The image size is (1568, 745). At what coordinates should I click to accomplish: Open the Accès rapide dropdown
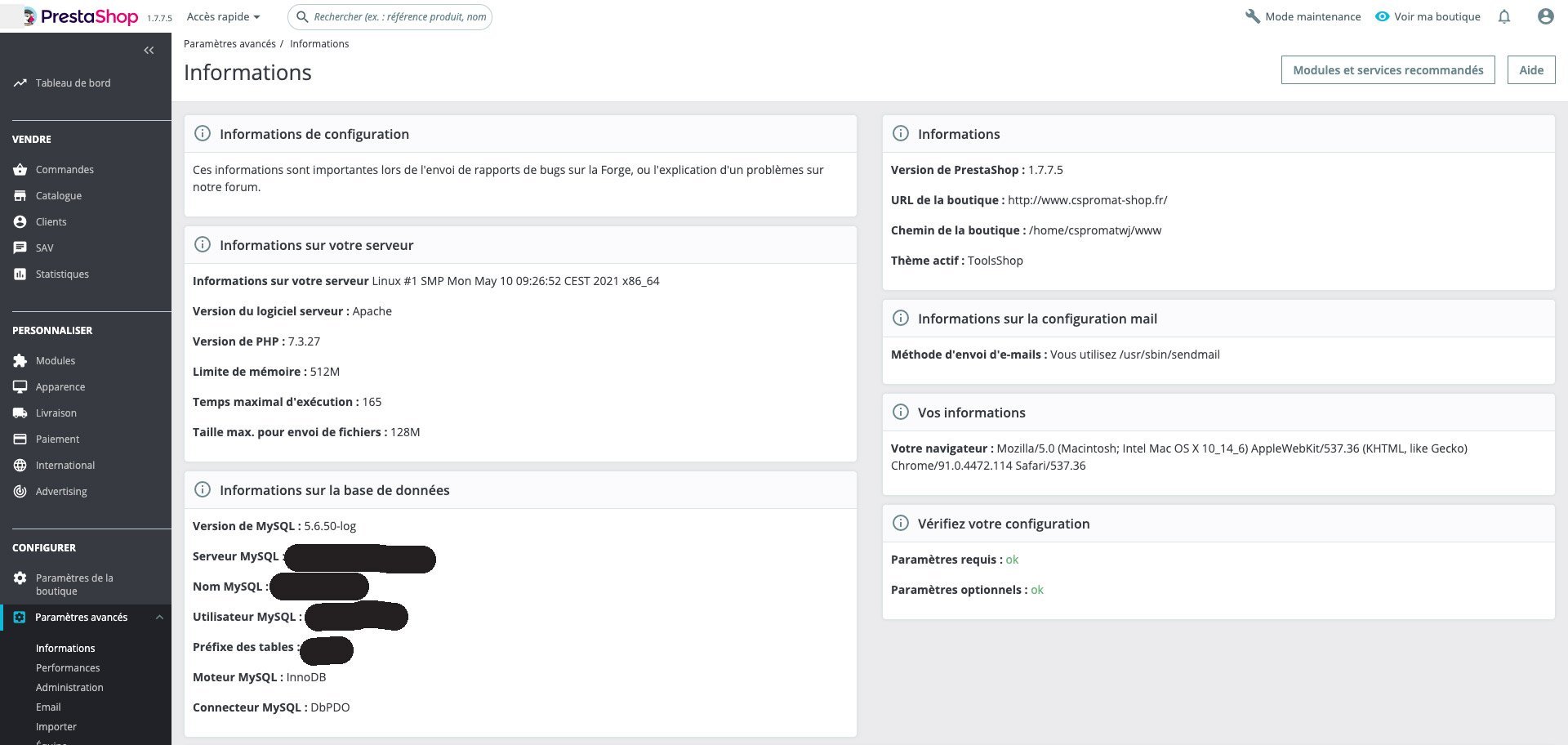pyautogui.click(x=223, y=16)
